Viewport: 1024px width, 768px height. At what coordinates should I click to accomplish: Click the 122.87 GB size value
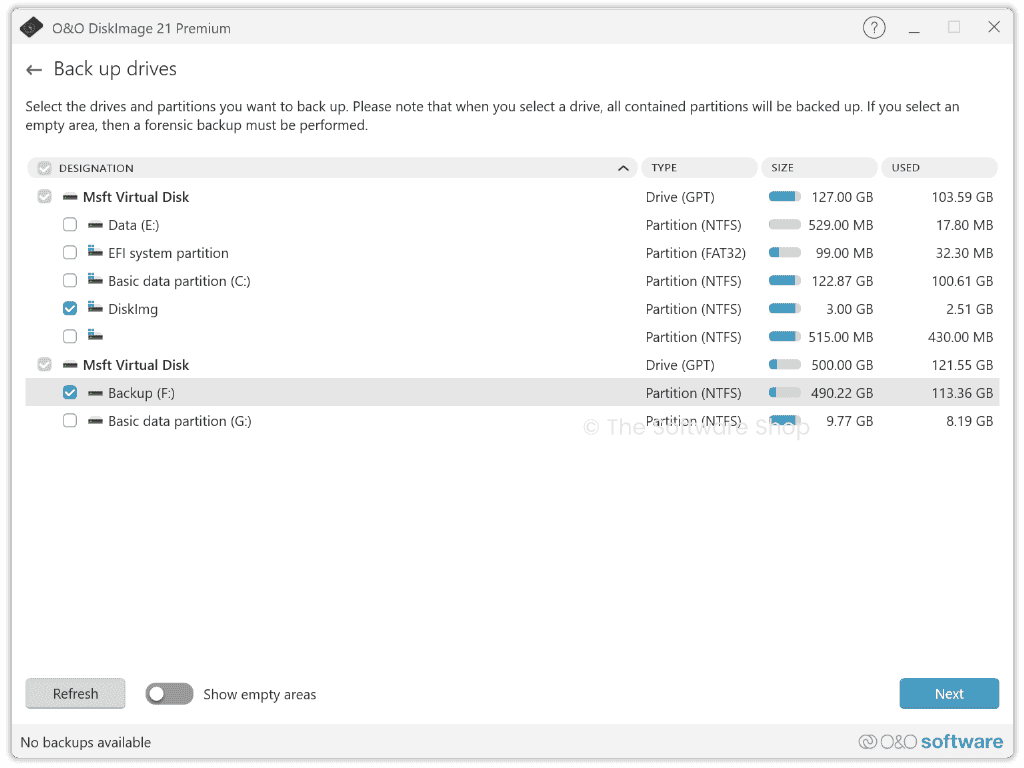842,281
